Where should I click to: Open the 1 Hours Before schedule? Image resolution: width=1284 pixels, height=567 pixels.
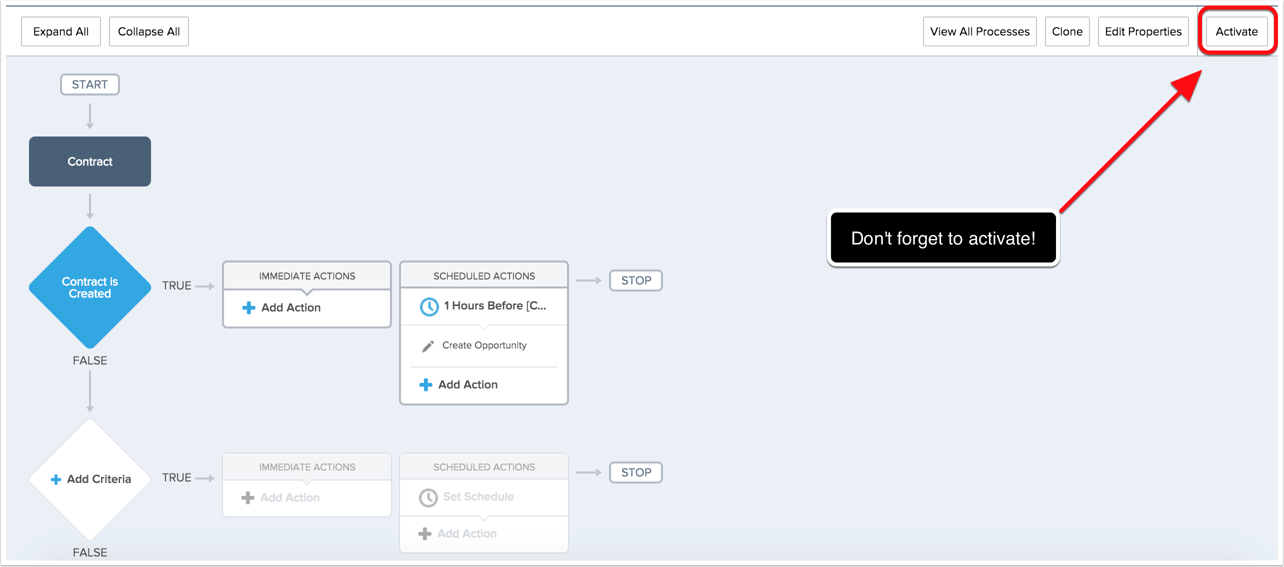495,306
